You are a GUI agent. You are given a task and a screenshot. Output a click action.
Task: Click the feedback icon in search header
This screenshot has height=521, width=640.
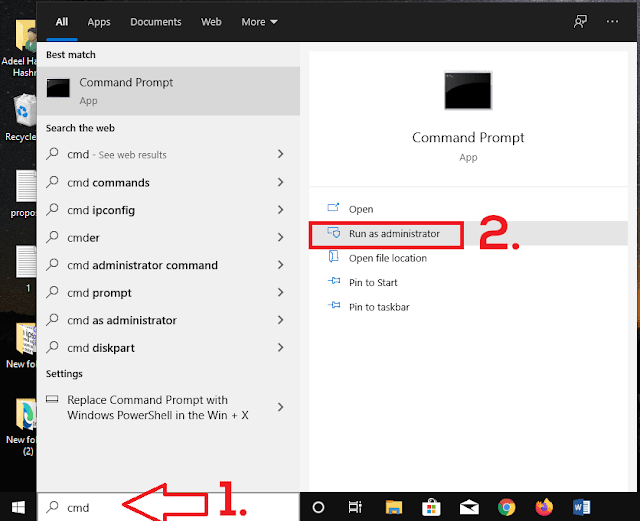[580, 21]
